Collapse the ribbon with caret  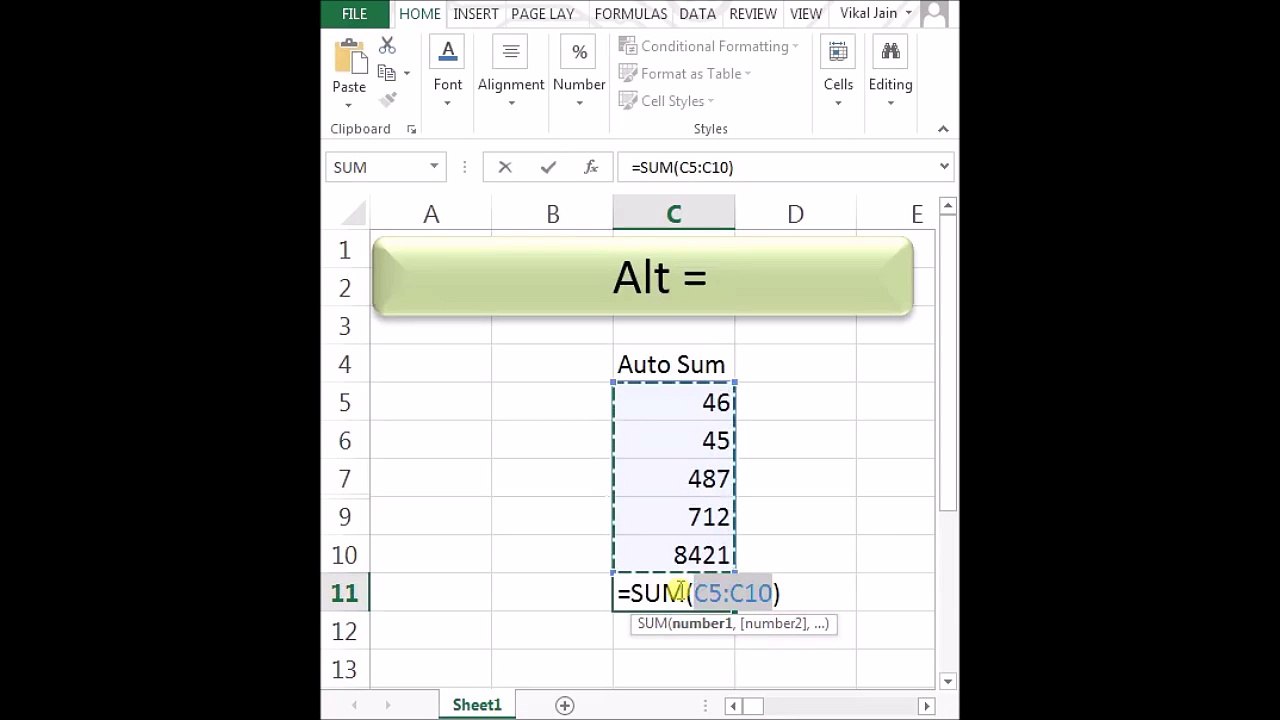pos(943,129)
